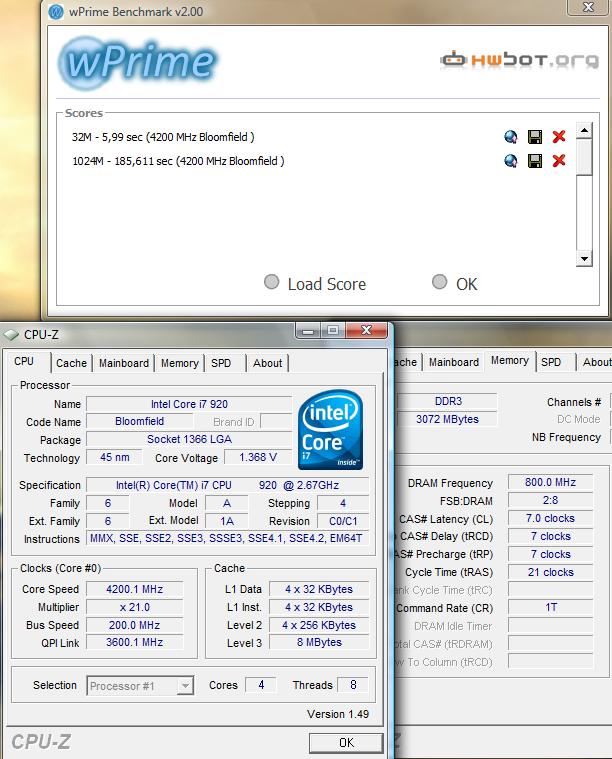This screenshot has height=759, width=612.
Task: Click the memory type field DDR3
Action: 447,401
